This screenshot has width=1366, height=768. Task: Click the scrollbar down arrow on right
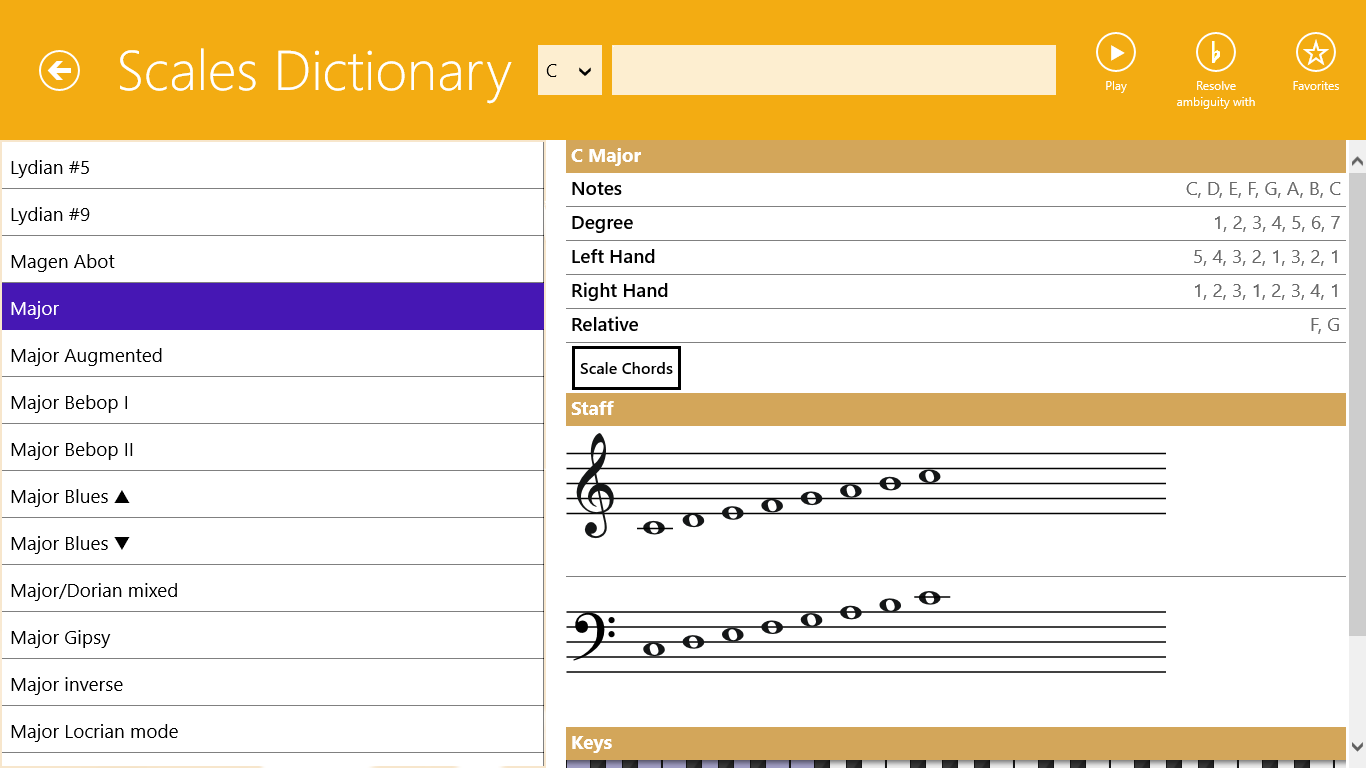(x=1356, y=746)
